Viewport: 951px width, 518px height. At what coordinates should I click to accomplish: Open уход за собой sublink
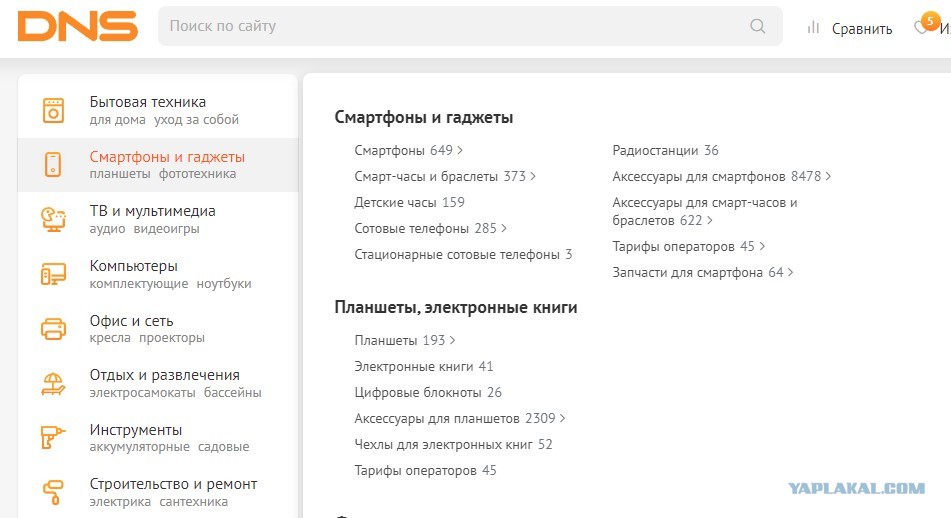(x=196, y=119)
